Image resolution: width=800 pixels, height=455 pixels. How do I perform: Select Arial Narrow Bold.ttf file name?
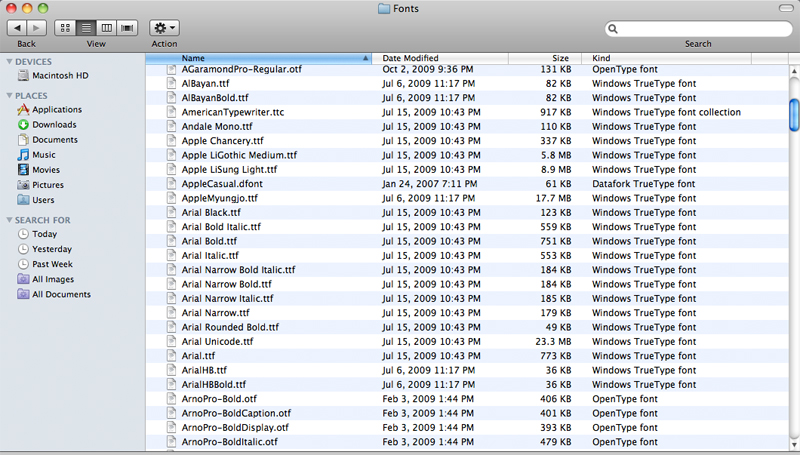(x=227, y=284)
